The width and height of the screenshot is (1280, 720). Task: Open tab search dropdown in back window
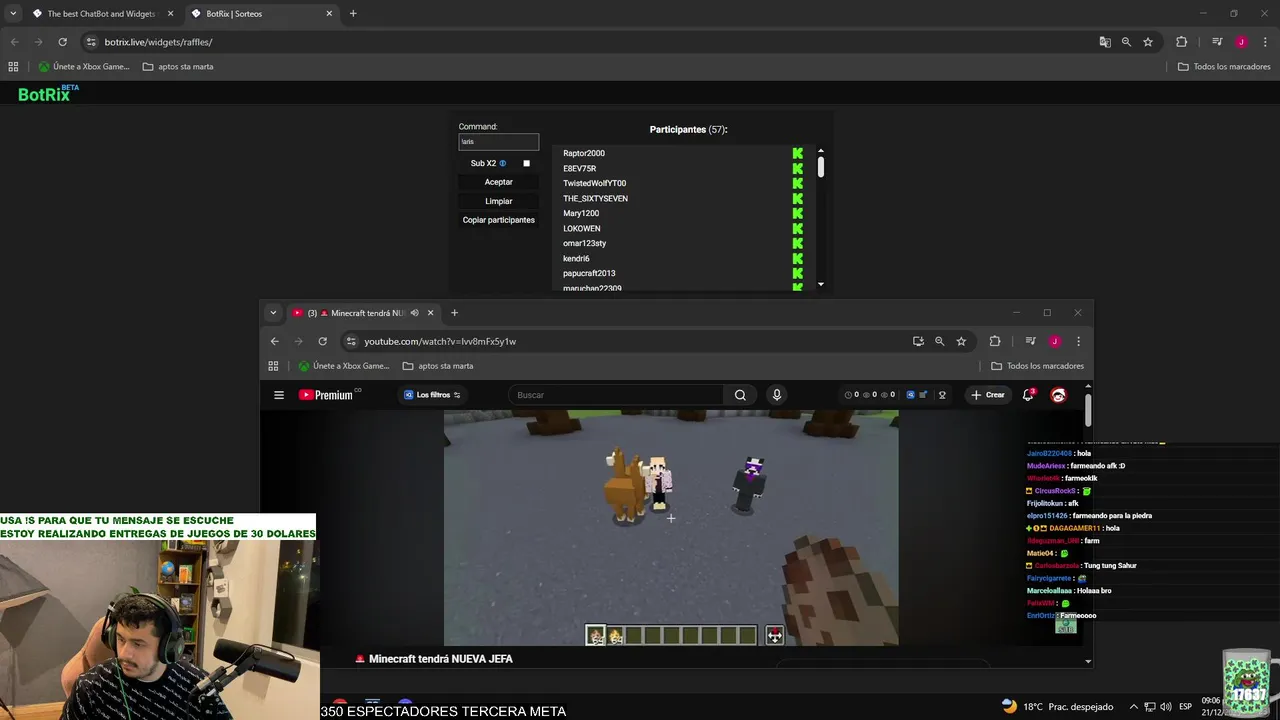coord(13,14)
